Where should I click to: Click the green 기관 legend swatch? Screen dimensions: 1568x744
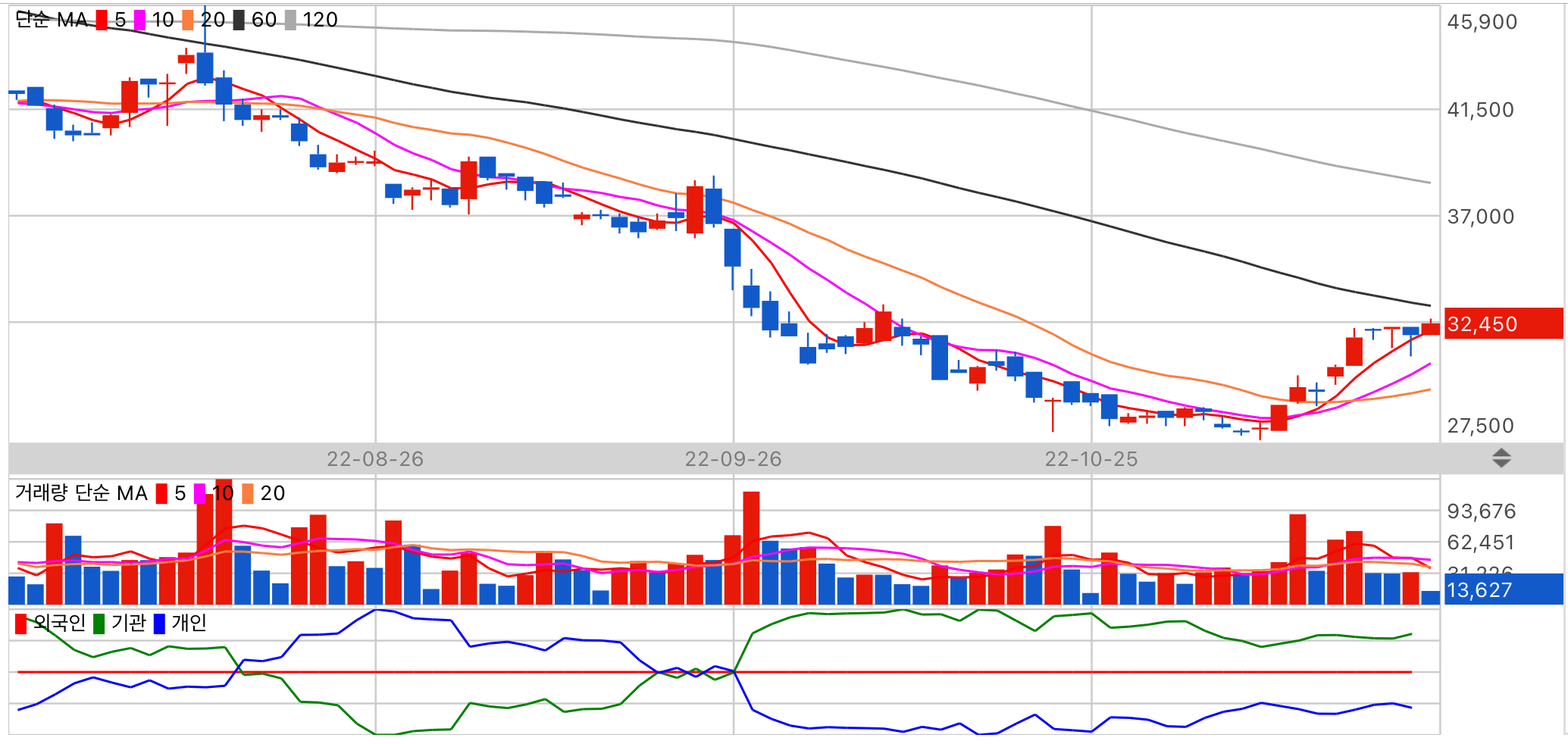tap(99, 624)
